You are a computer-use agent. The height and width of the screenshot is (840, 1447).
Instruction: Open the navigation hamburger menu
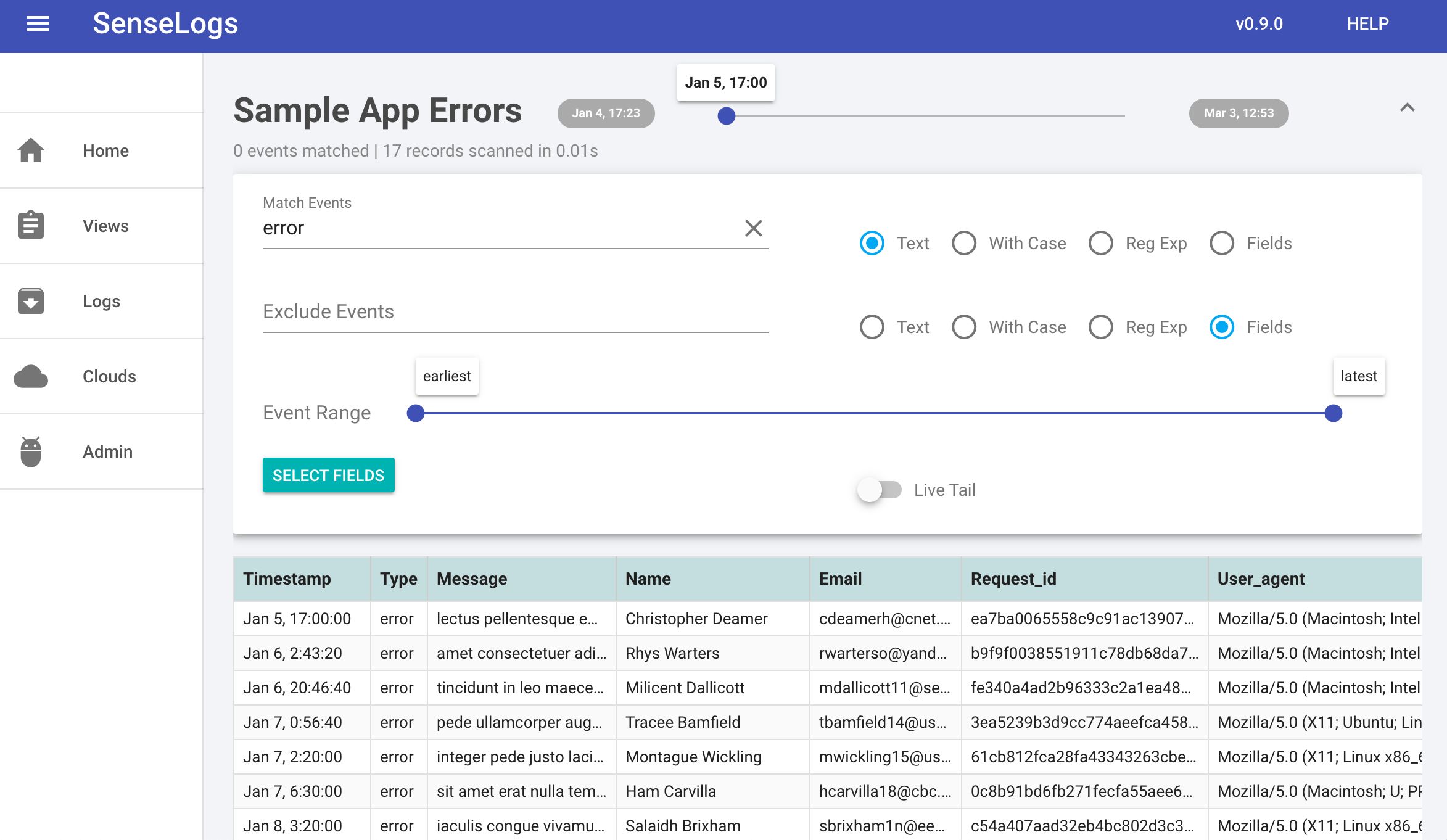(x=37, y=23)
